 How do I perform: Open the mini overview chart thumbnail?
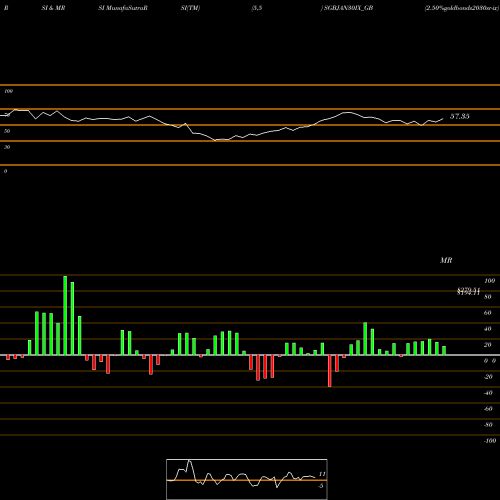click(x=247, y=479)
